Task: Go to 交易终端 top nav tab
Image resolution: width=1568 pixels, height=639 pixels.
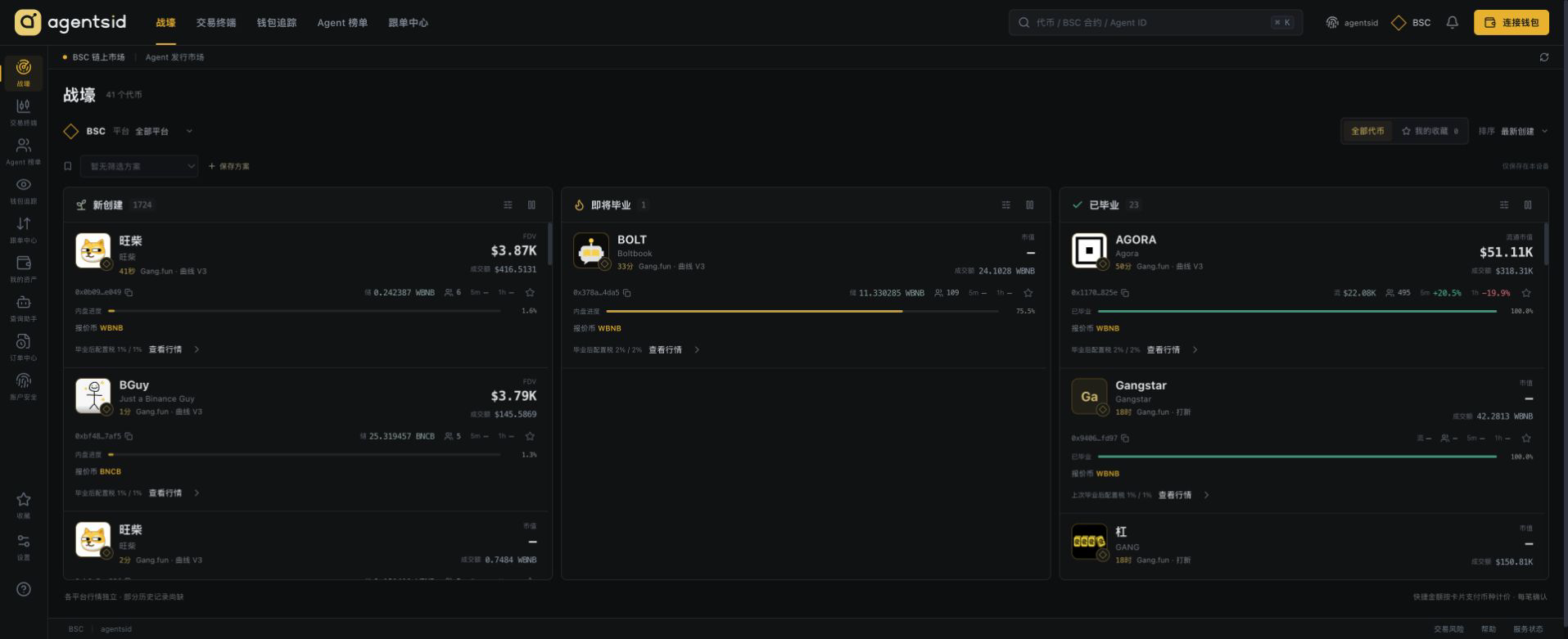Action: pos(216,23)
